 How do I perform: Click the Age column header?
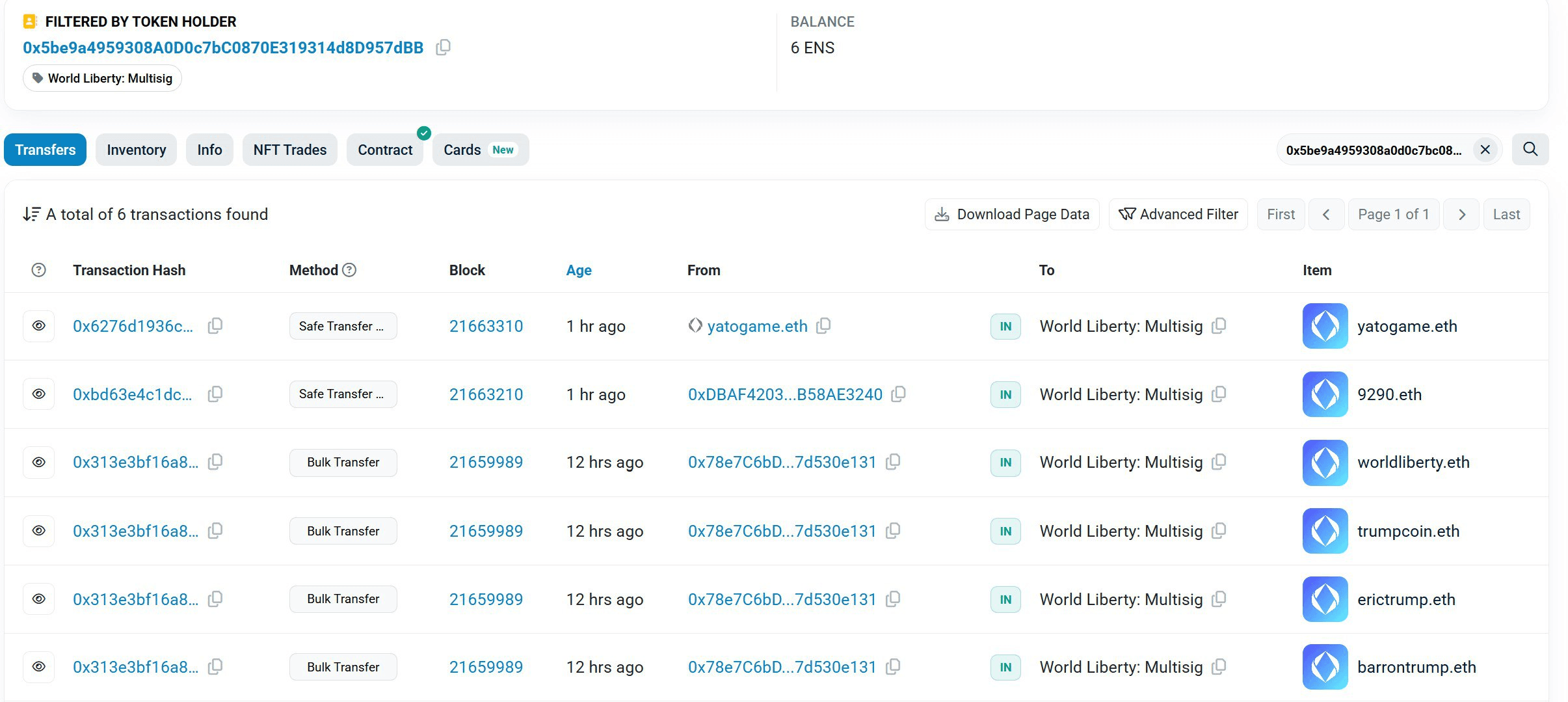pos(579,270)
